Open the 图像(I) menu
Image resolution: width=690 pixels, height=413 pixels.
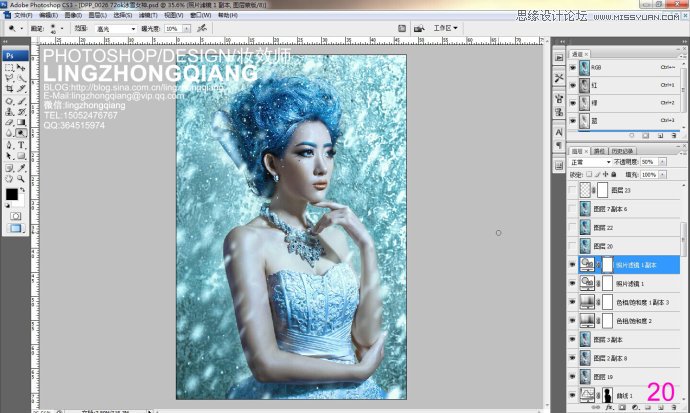tap(73, 15)
